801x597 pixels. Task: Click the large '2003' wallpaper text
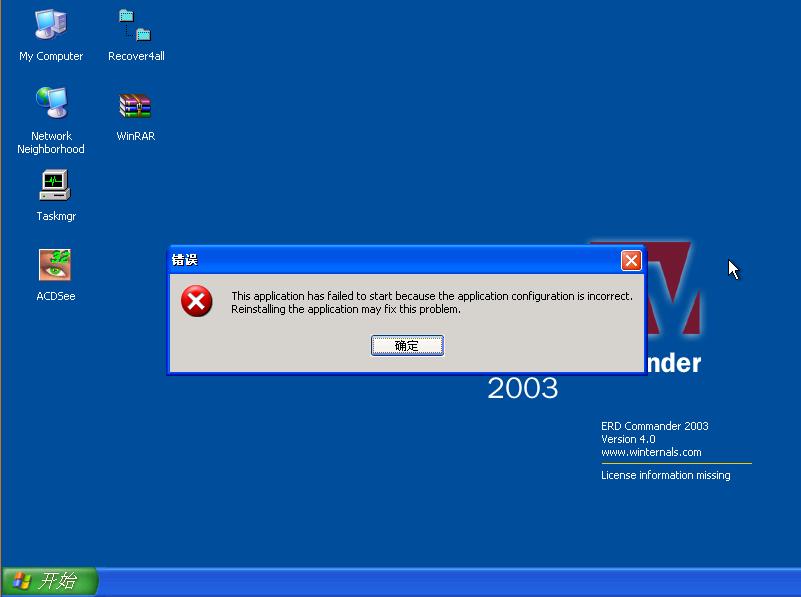tap(522, 388)
